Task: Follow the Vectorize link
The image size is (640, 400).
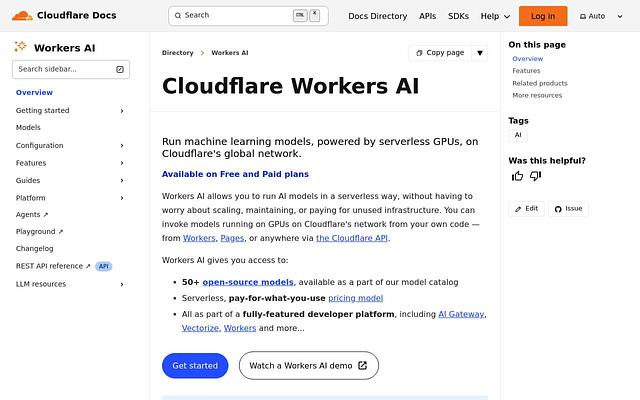Action: click(200, 328)
